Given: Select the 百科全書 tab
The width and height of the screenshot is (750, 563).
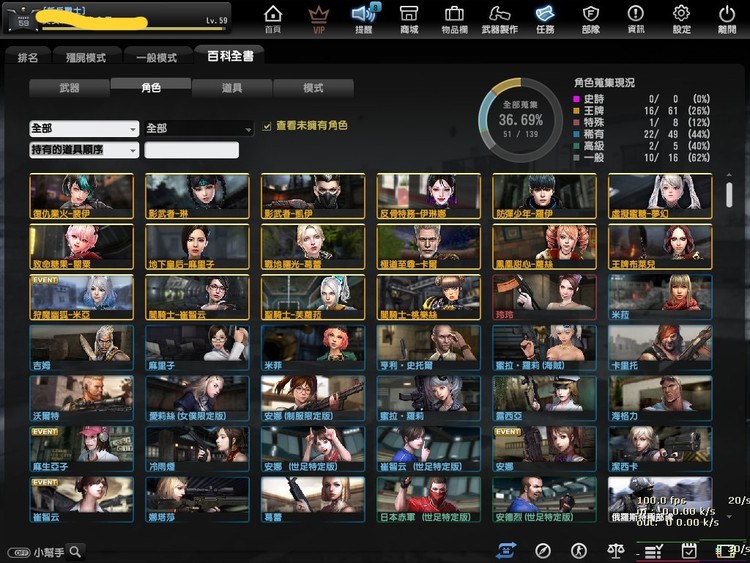Looking at the screenshot, I should point(230,56).
